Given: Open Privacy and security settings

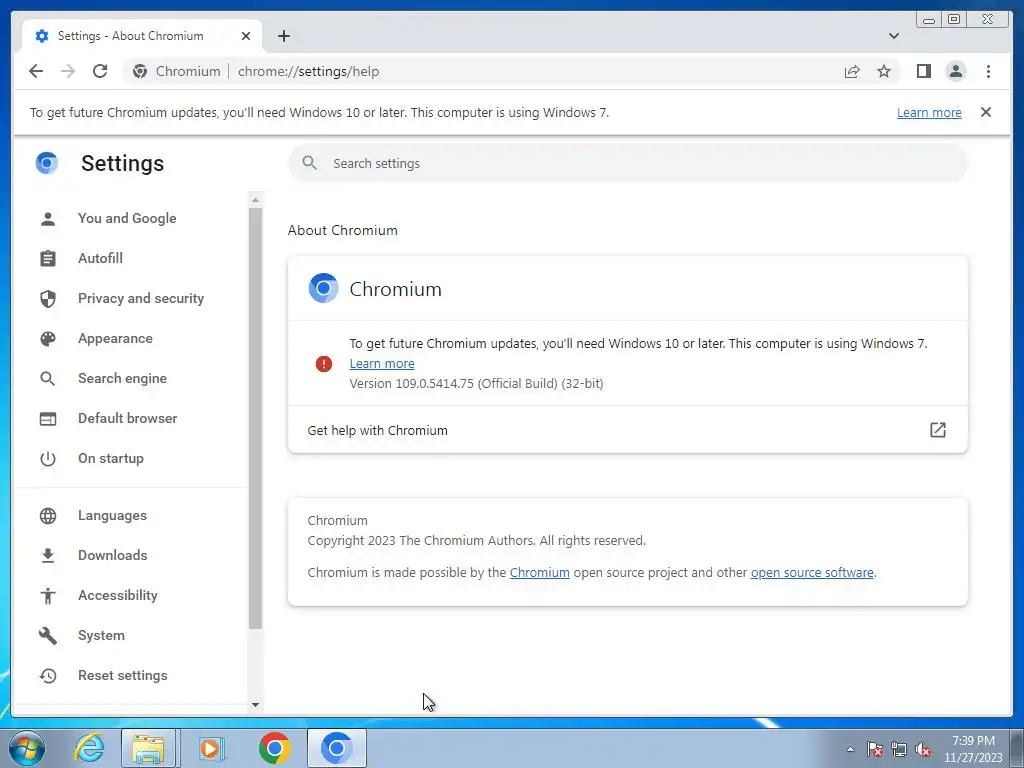Looking at the screenshot, I should pos(140,298).
